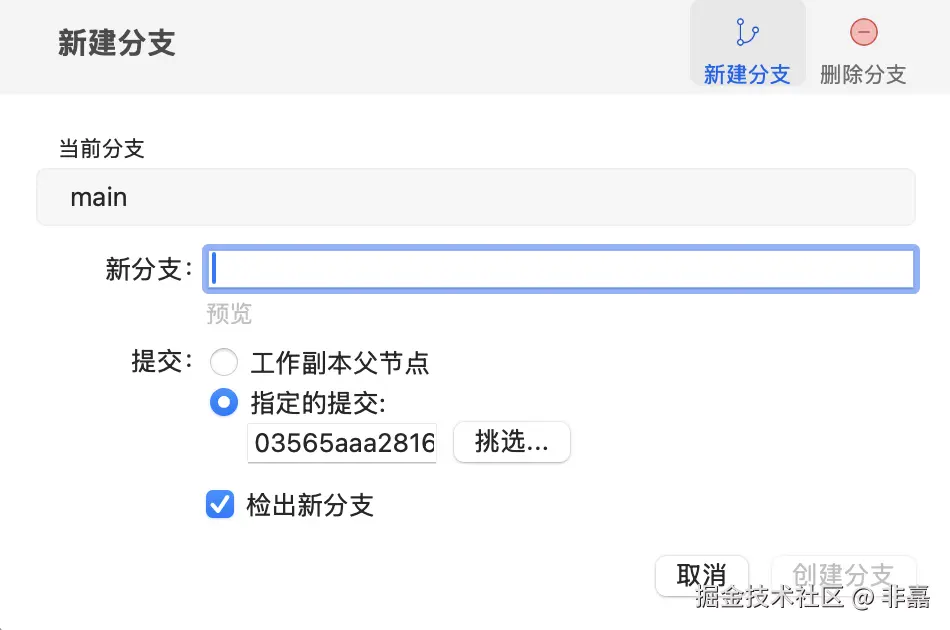Activate the 新建分支 toolbar item
Viewport: 950px width, 630px height.
pos(746,45)
